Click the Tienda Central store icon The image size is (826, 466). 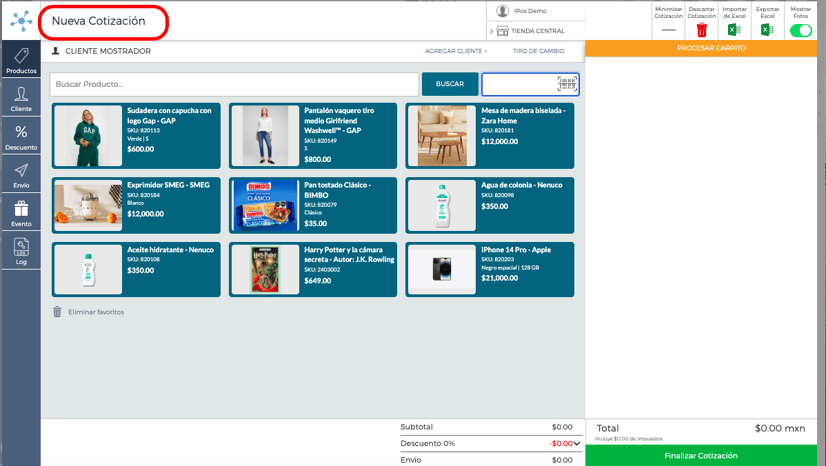[x=503, y=31]
